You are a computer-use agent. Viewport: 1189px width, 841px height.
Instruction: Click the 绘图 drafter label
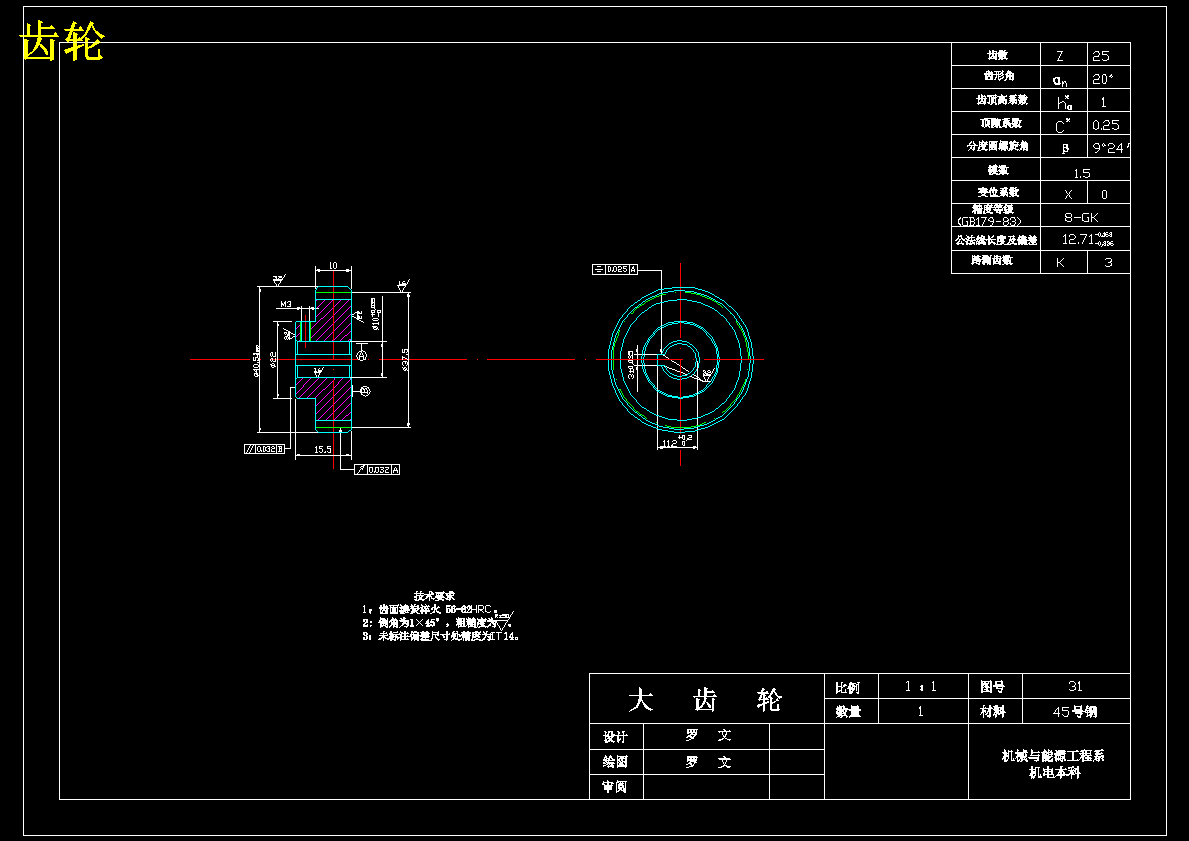coord(615,761)
